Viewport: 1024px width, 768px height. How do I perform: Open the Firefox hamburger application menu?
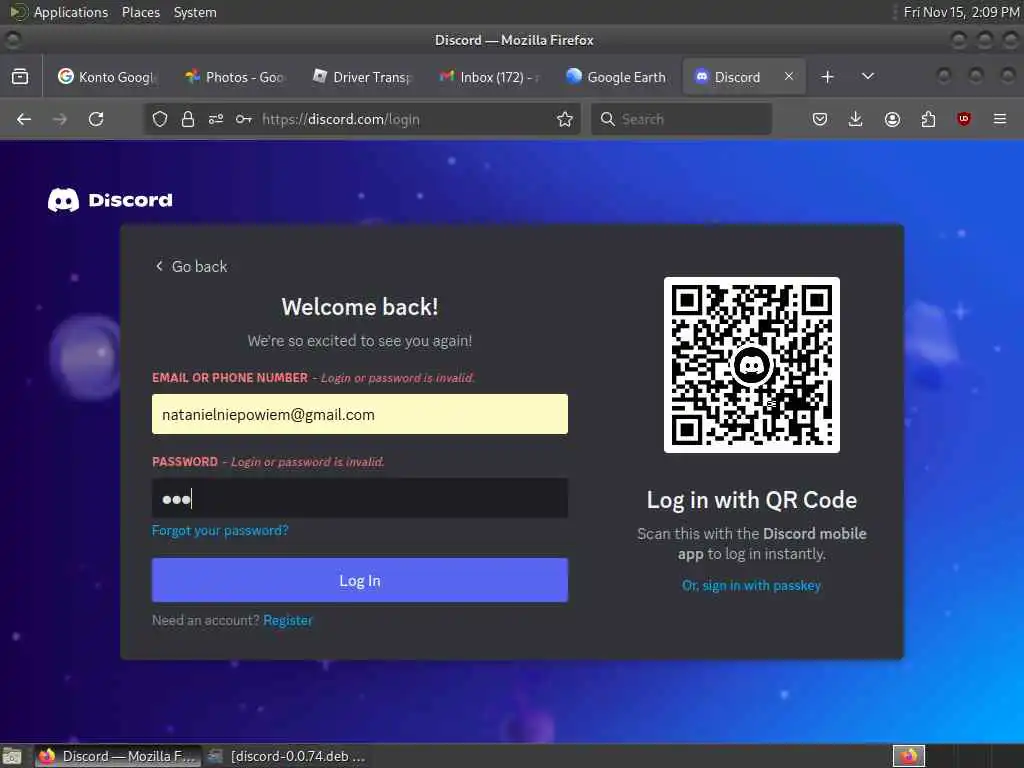[x=1000, y=119]
